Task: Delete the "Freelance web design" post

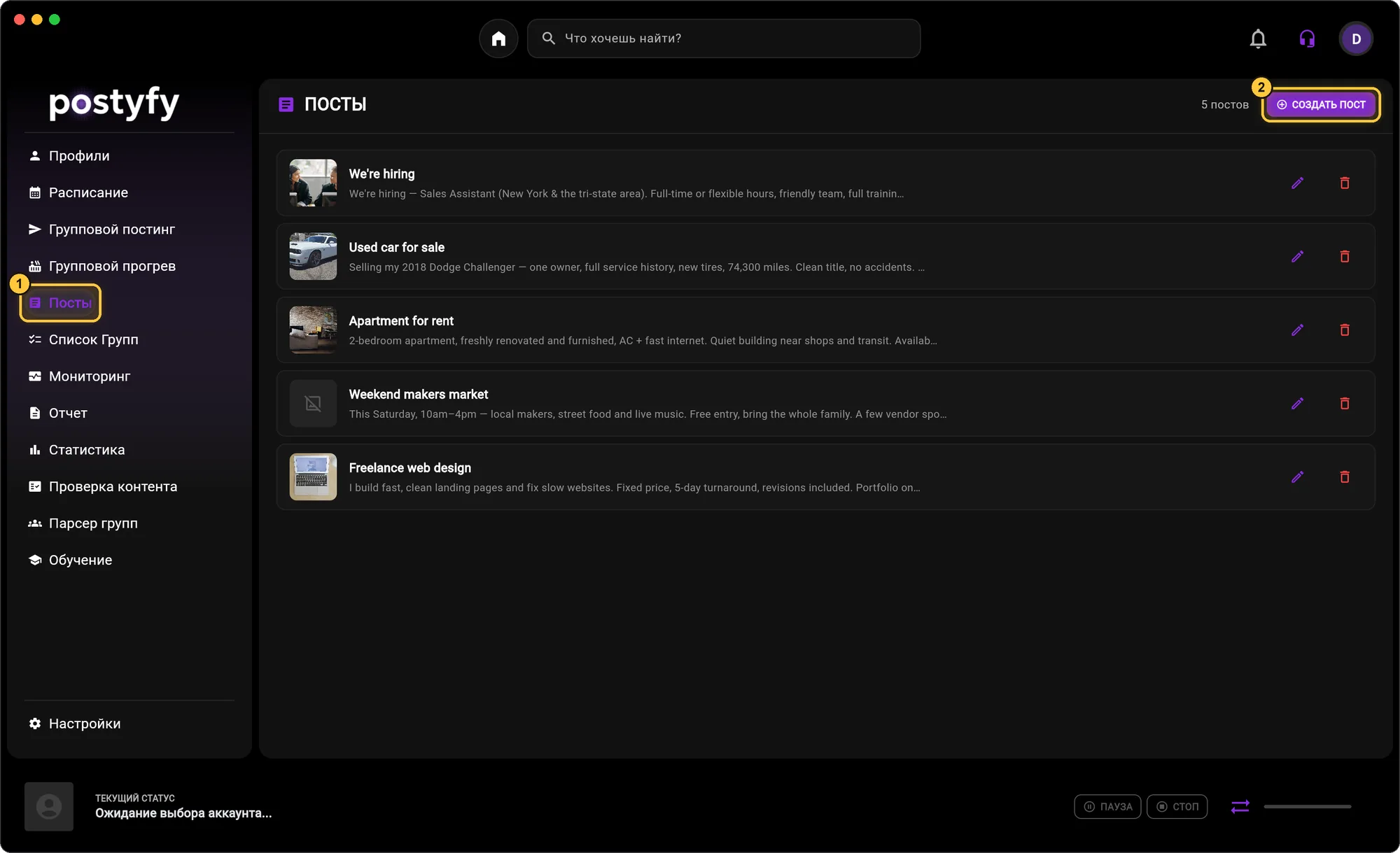Action: pos(1345,477)
